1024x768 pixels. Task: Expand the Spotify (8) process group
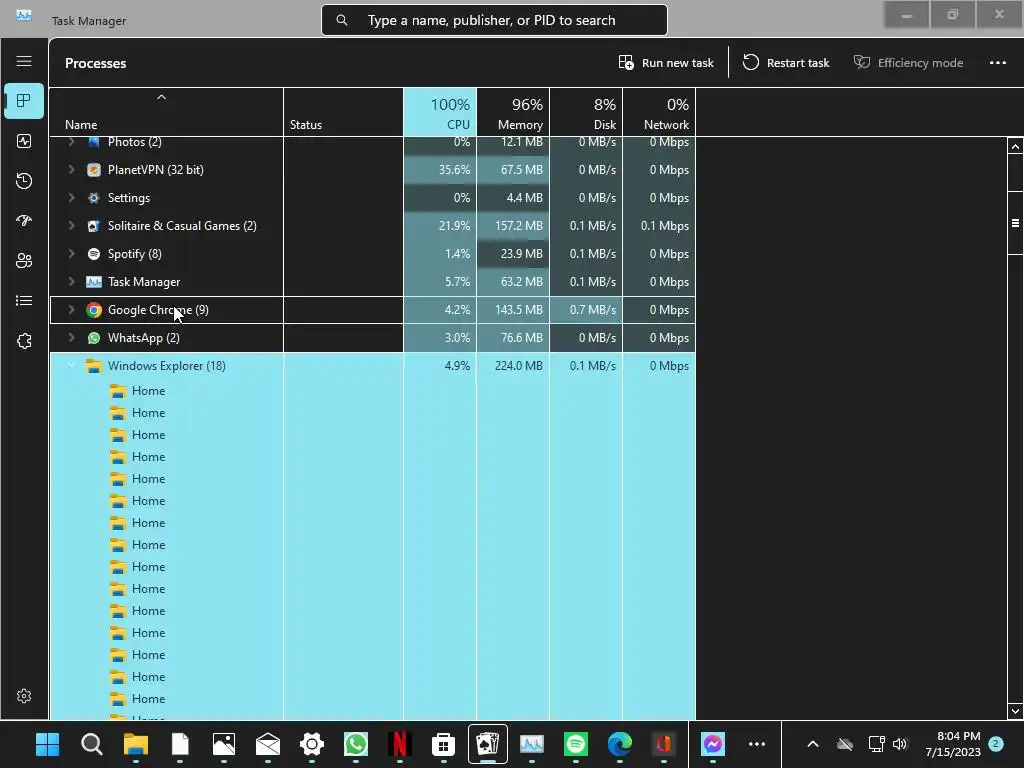(x=71, y=254)
